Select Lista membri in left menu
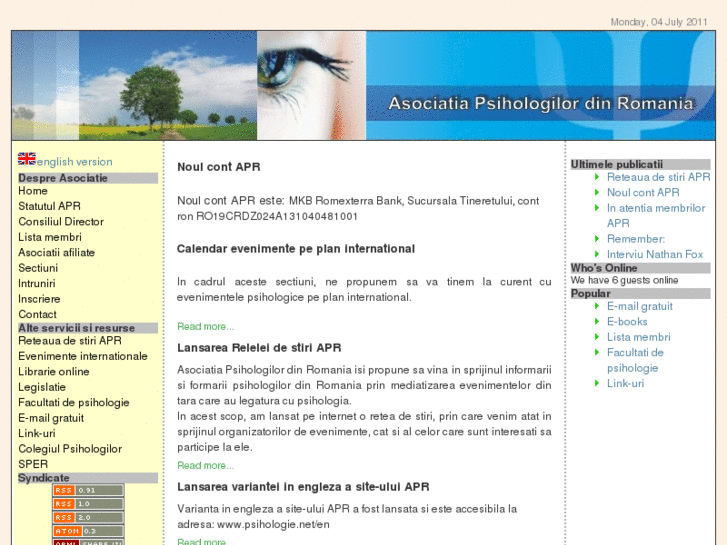Image resolution: width=727 pixels, height=545 pixels. [x=50, y=237]
